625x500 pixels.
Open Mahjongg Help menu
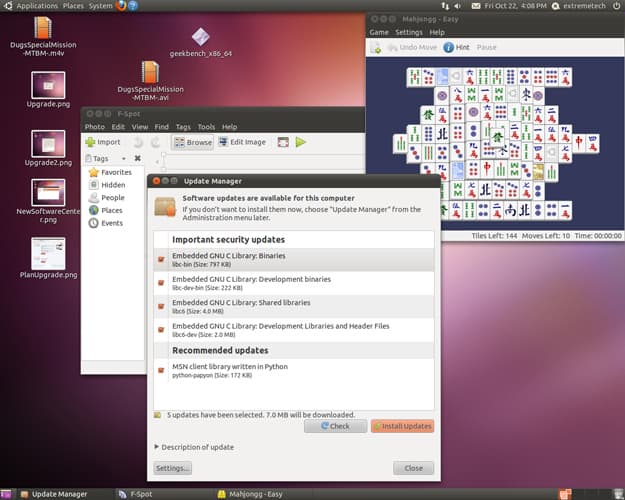tap(437, 32)
